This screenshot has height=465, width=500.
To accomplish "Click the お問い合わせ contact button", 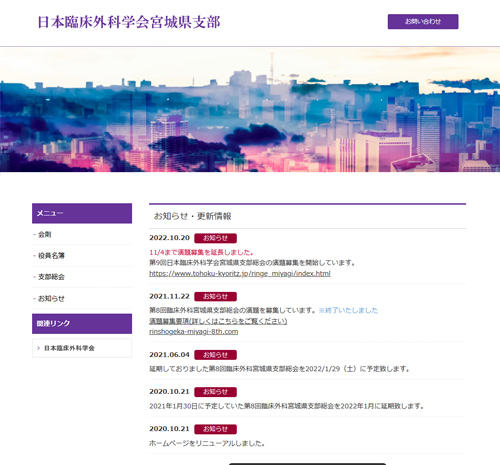I will coord(423,22).
